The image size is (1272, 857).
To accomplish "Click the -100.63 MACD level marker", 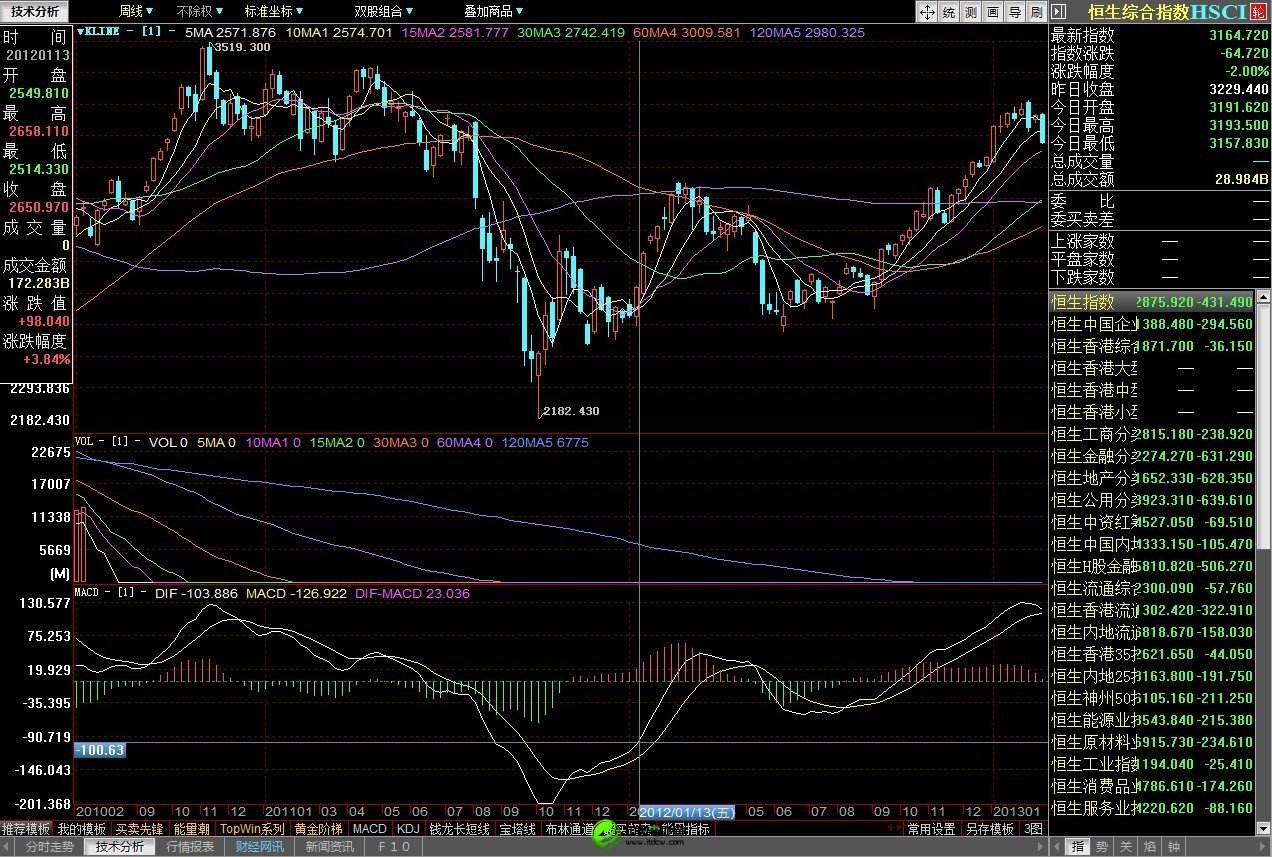I will click(100, 750).
